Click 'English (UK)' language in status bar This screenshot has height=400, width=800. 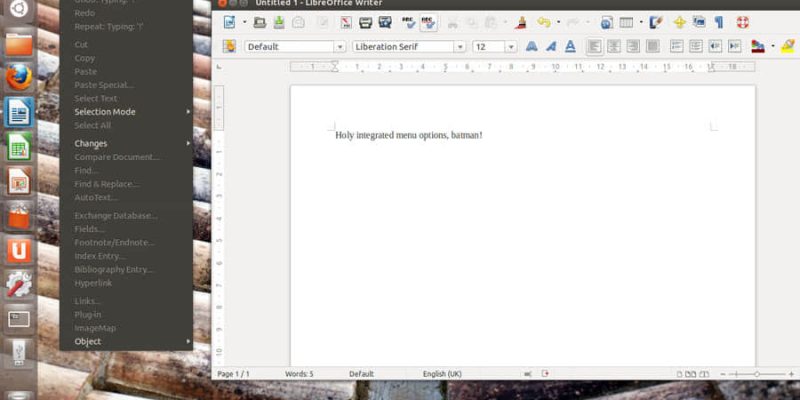pos(442,374)
